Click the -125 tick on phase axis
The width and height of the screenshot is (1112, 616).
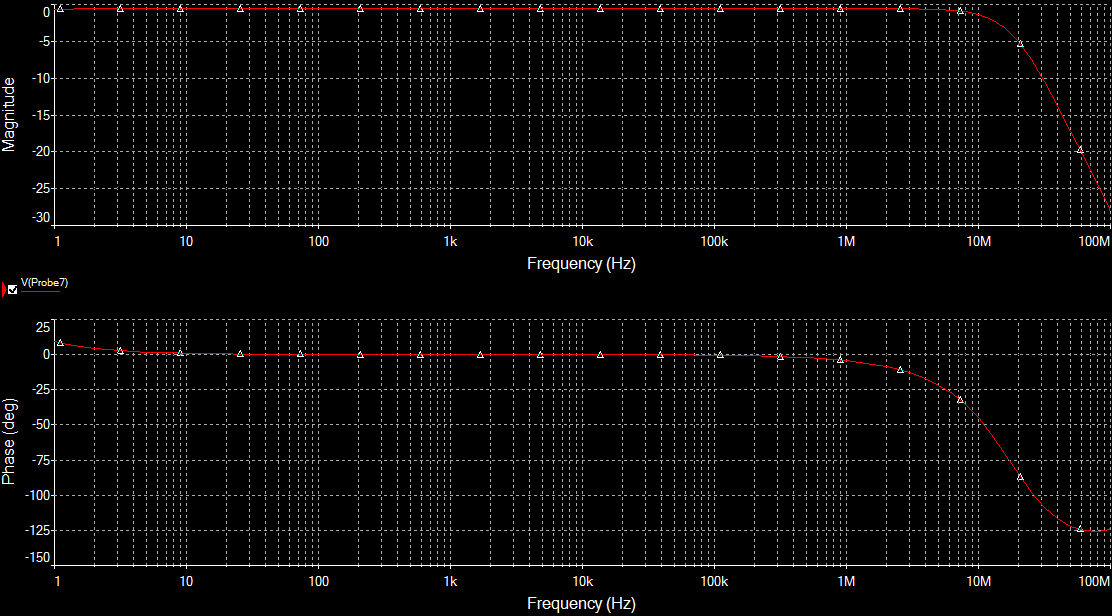coord(37,530)
